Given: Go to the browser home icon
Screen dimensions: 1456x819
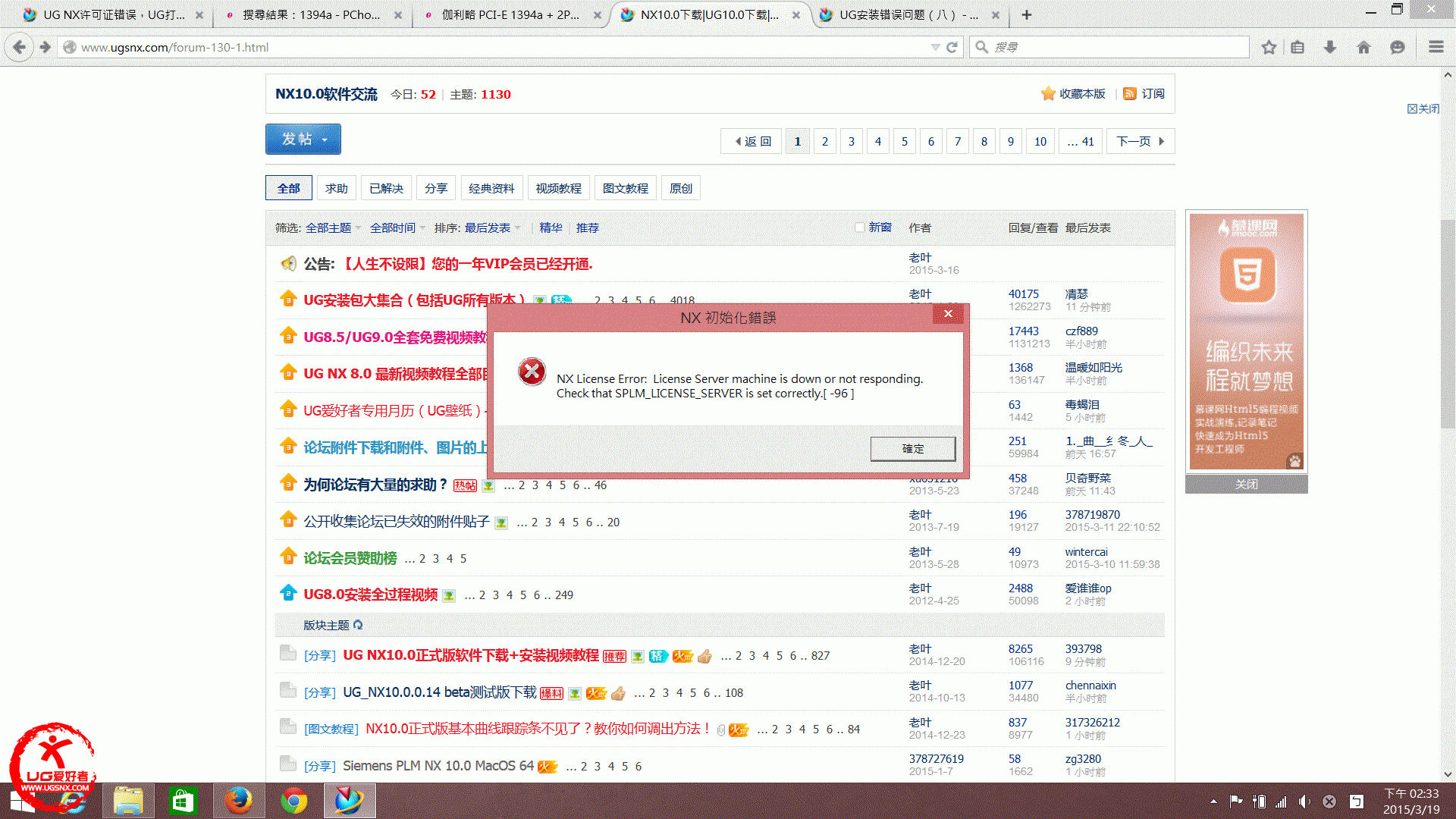Looking at the screenshot, I should click(x=1363, y=47).
